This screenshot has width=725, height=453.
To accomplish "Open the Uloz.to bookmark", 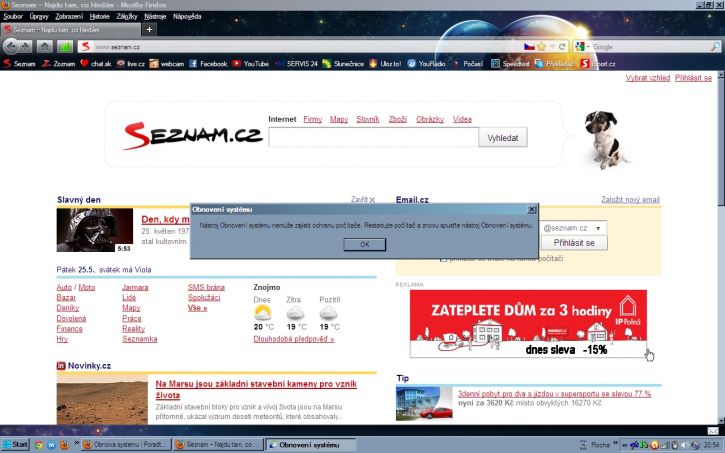I will point(385,64).
